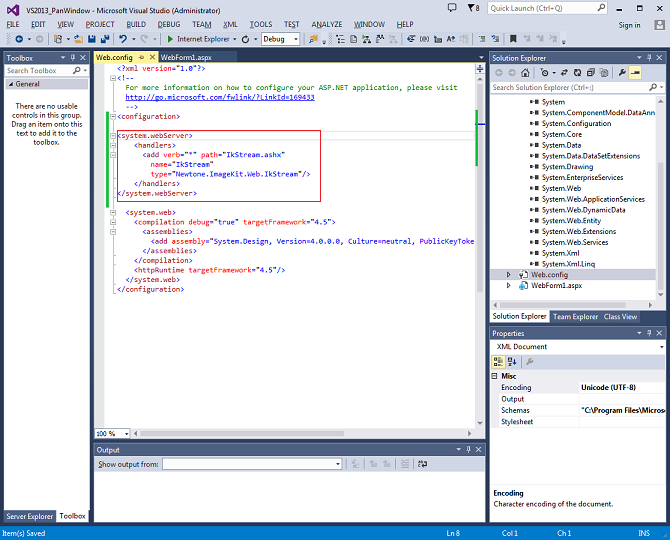Open Properties using the wrench icon in Solution Explorer
The height and width of the screenshot is (540, 670).
[622, 73]
